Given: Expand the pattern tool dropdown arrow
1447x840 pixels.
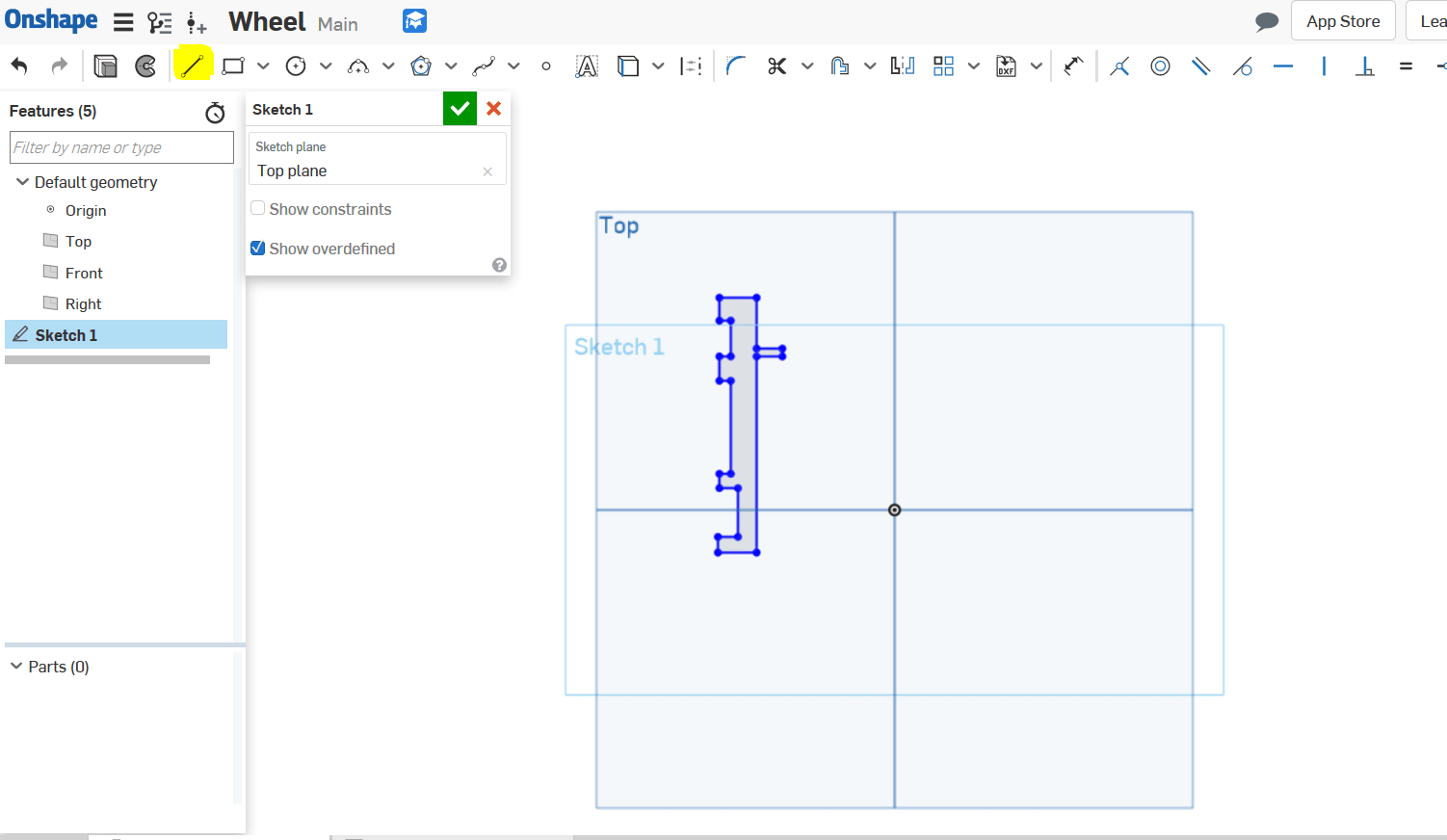Looking at the screenshot, I should click(974, 66).
